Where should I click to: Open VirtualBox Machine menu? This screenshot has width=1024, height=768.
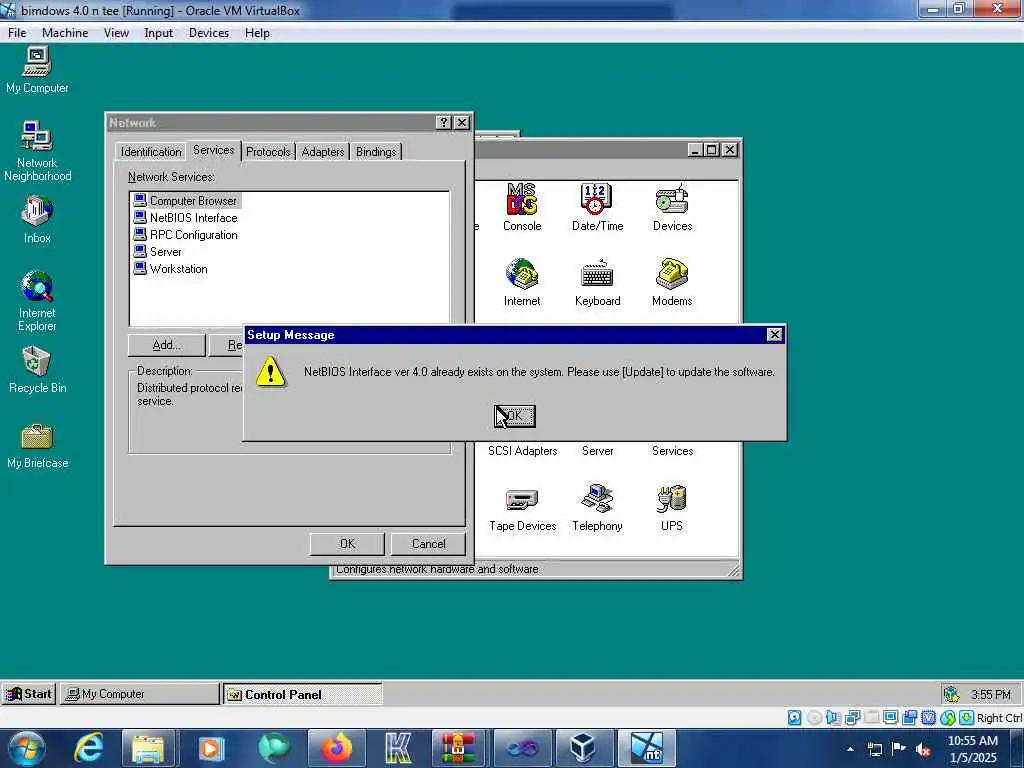point(65,33)
